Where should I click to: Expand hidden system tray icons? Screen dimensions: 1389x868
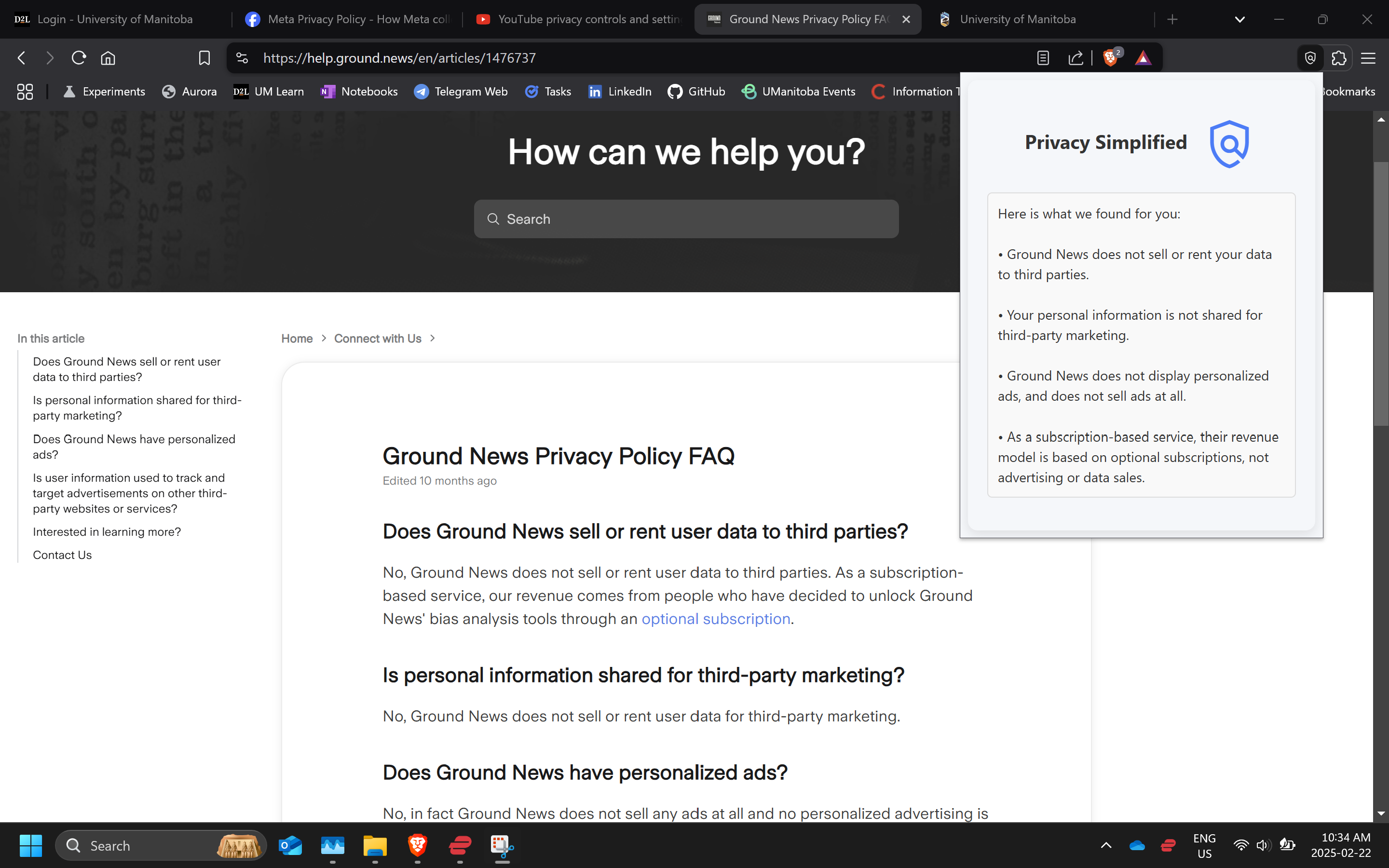[1105, 845]
